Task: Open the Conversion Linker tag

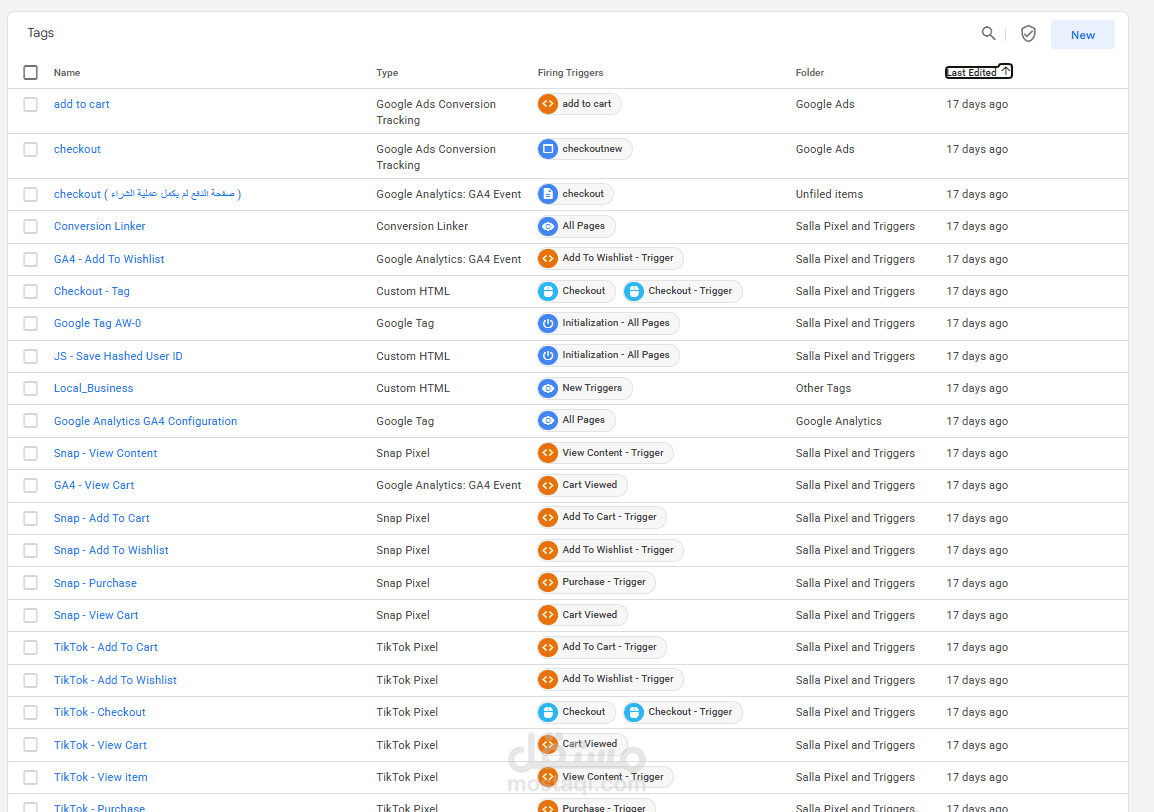Action: pos(99,226)
